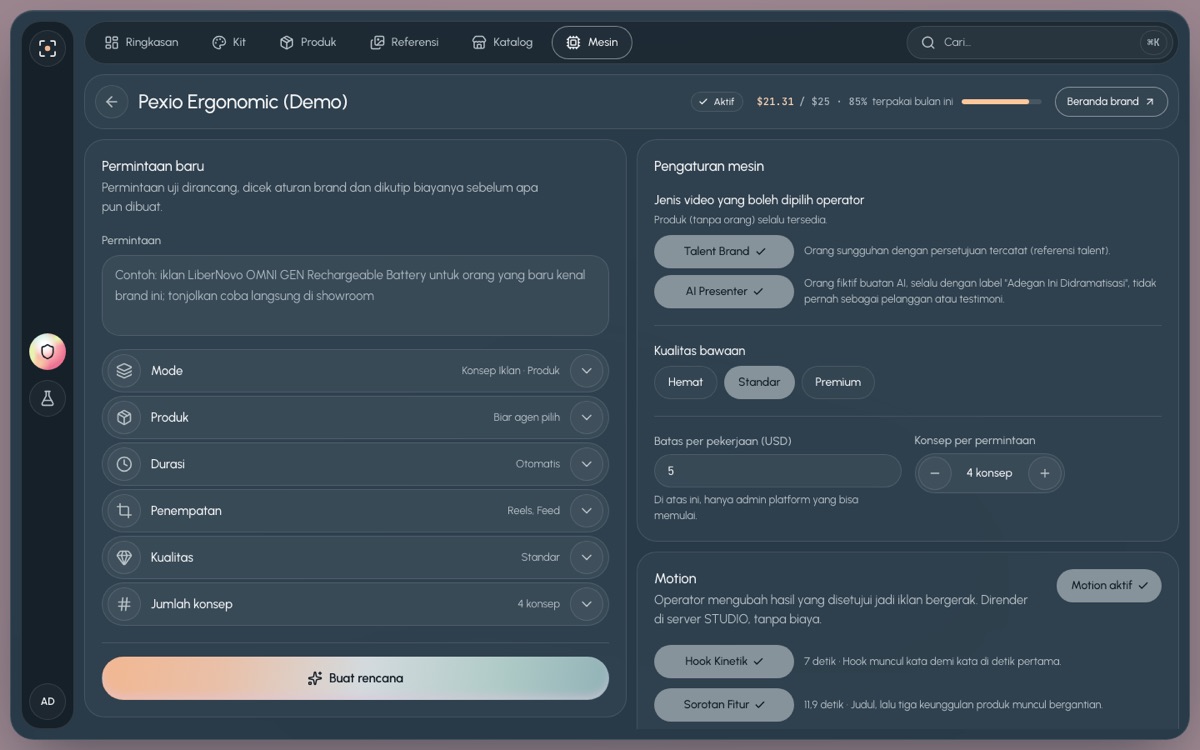
Task: Click "Konsep Iklan · Produk" mode value
Action: click(x=510, y=371)
